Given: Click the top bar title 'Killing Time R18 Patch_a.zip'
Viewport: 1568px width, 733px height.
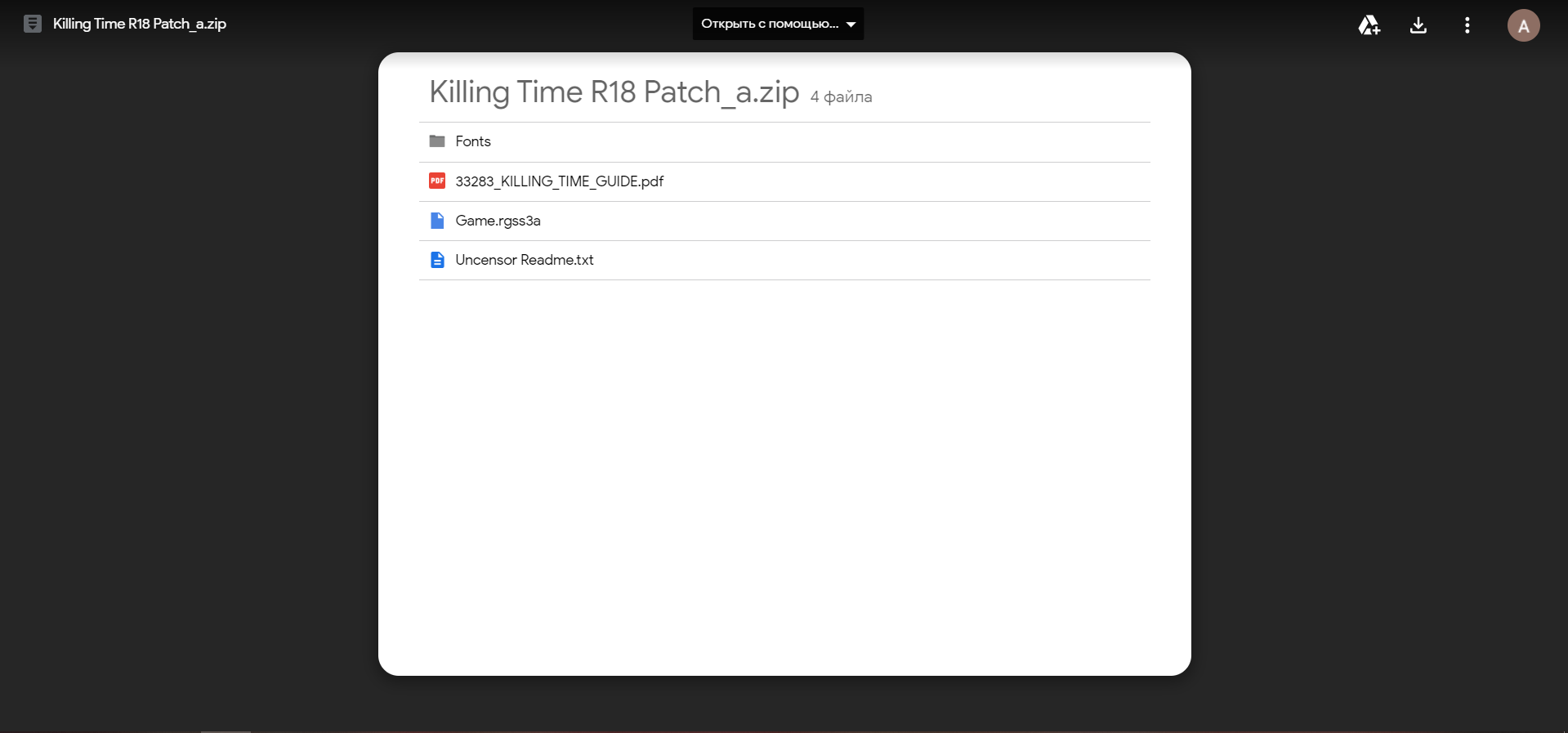Looking at the screenshot, I should (140, 24).
